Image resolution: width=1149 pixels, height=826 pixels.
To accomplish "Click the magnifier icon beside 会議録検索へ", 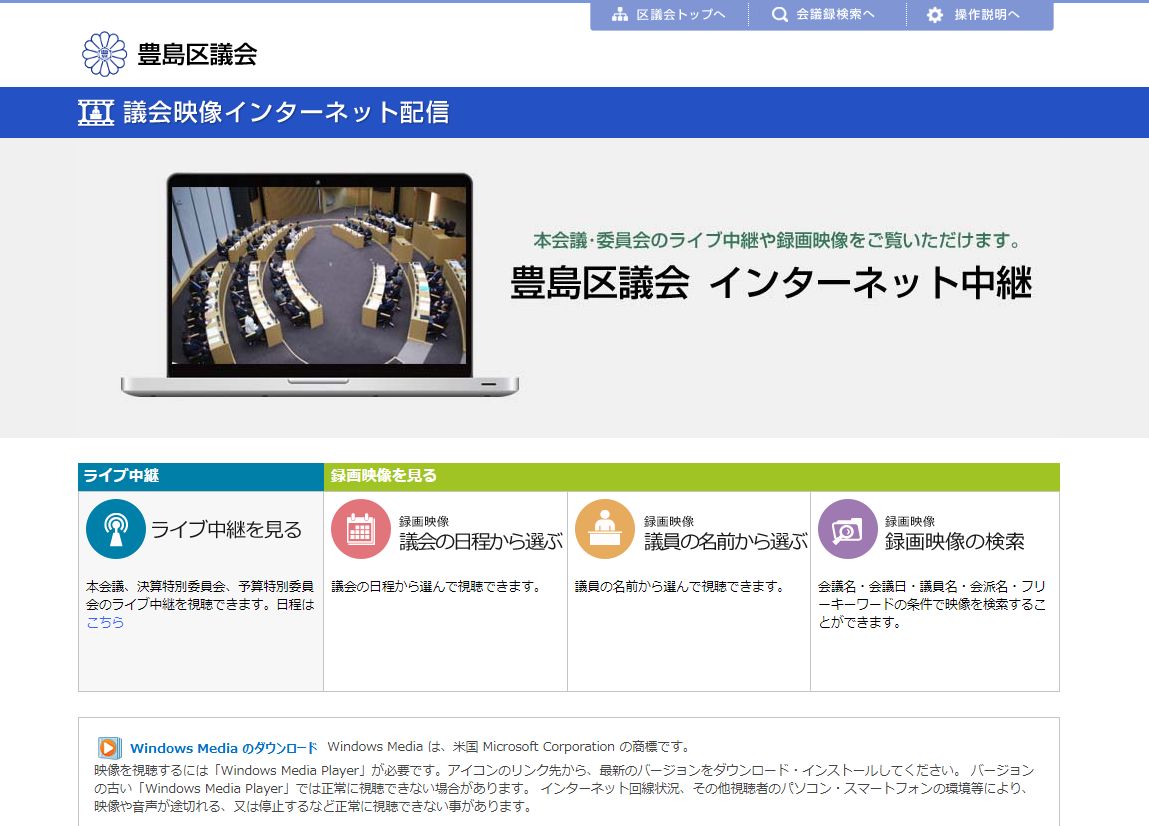I will pyautogui.click(x=780, y=15).
